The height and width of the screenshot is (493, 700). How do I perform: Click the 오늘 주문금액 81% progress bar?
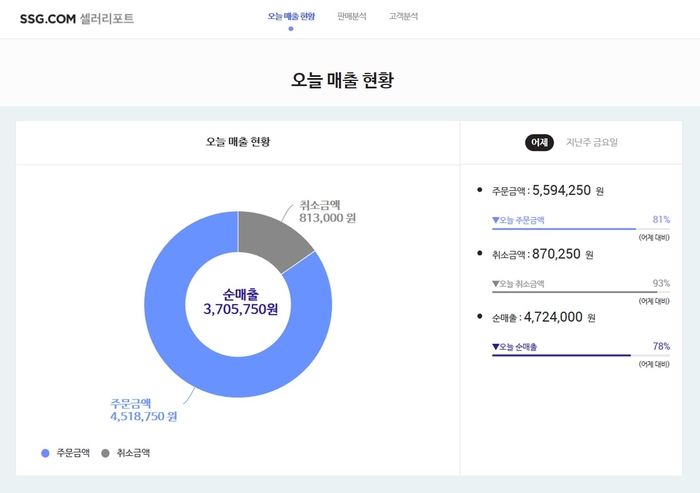(581, 229)
